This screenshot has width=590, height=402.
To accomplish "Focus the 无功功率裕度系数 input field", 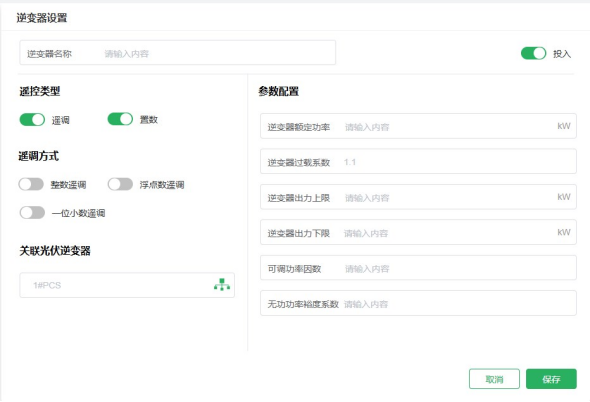I will tap(418, 303).
